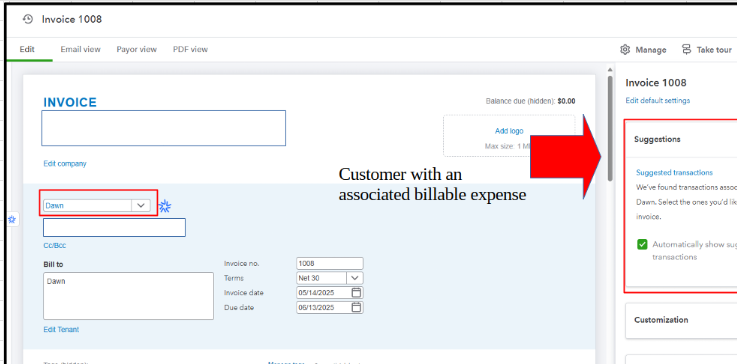737x364 pixels.
Task: Click the invoice form vertical scrollbar
Action: coord(610,129)
